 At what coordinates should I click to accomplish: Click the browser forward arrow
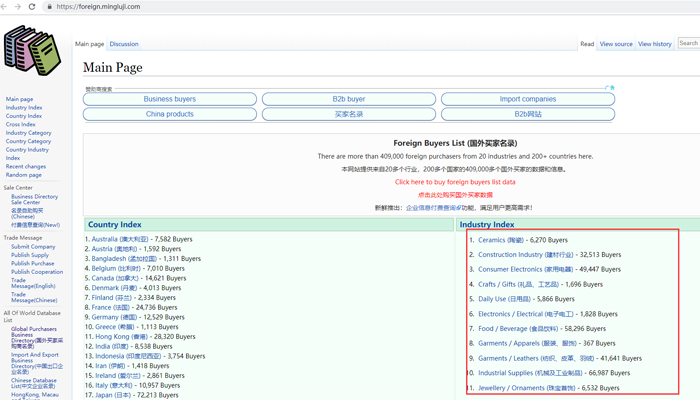[18, 7]
